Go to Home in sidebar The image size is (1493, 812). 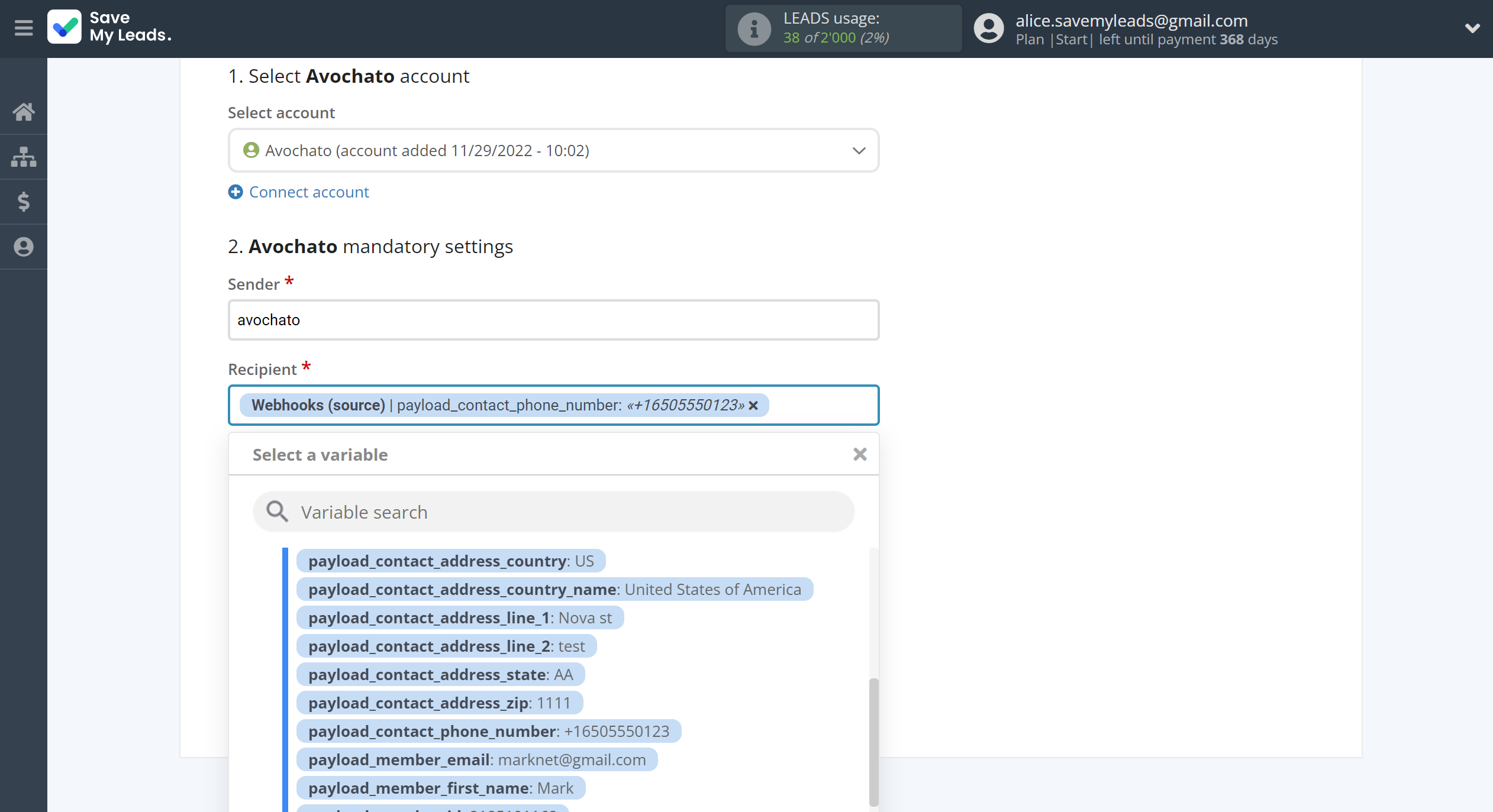point(24,112)
